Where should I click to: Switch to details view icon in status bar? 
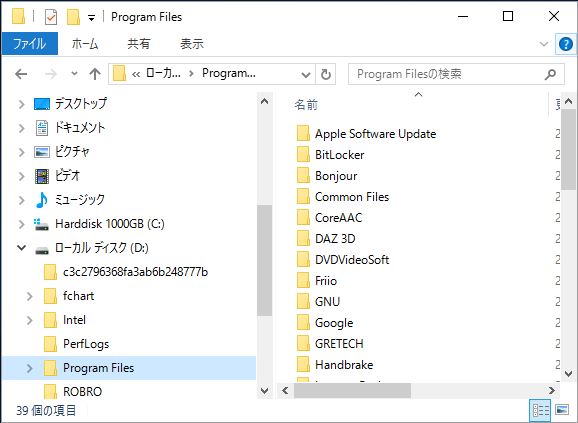(540, 410)
